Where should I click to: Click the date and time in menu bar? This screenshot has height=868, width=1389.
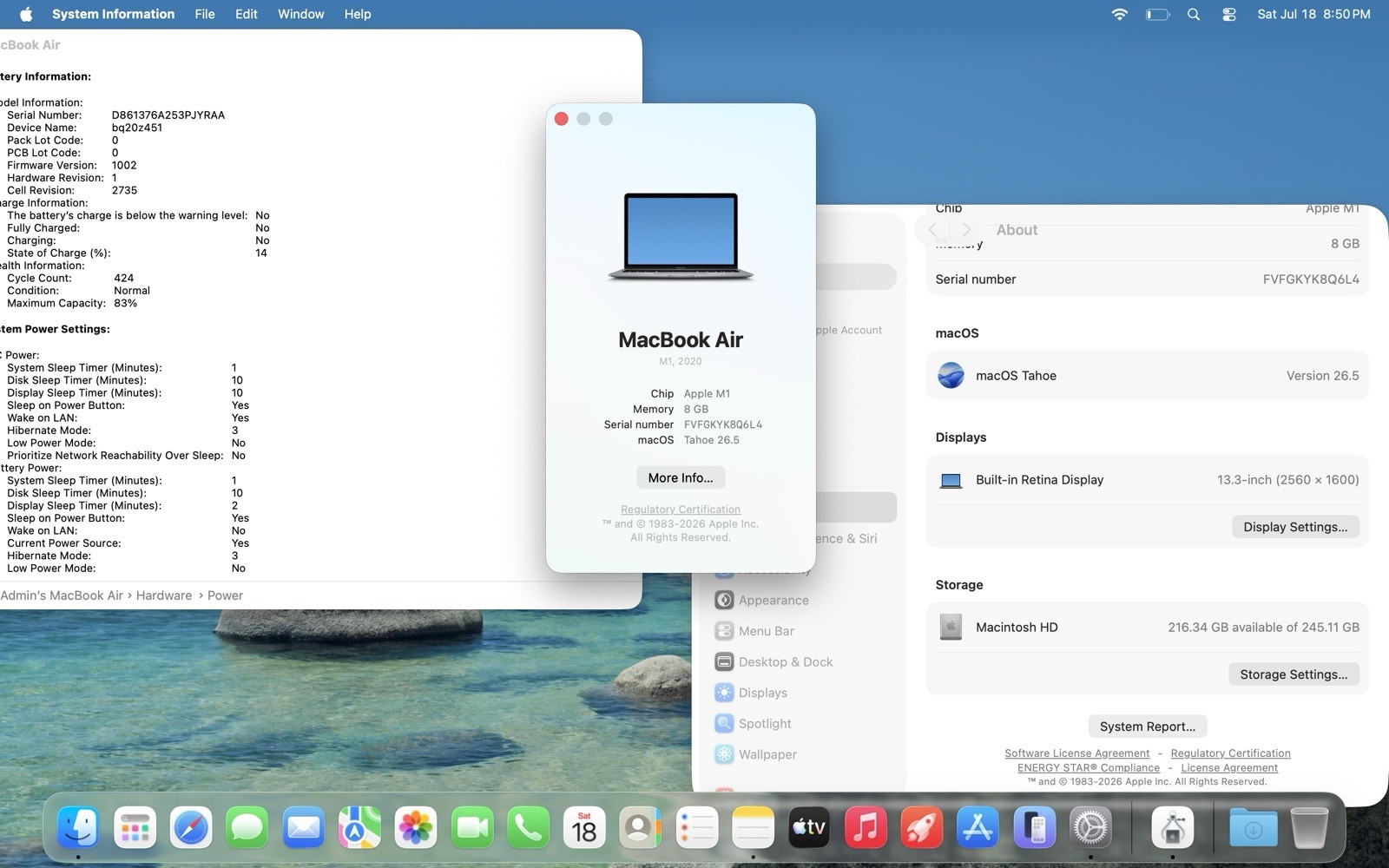click(x=1313, y=14)
